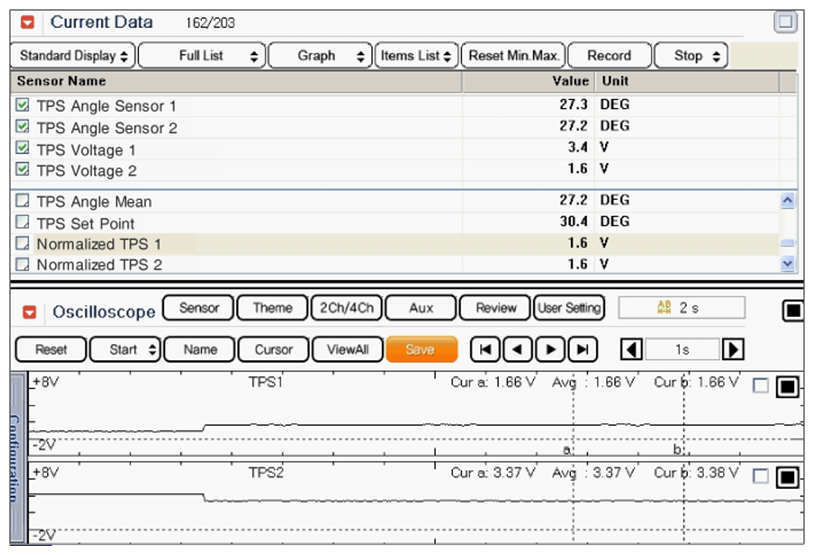Decrease the 1s time scale

632,349
